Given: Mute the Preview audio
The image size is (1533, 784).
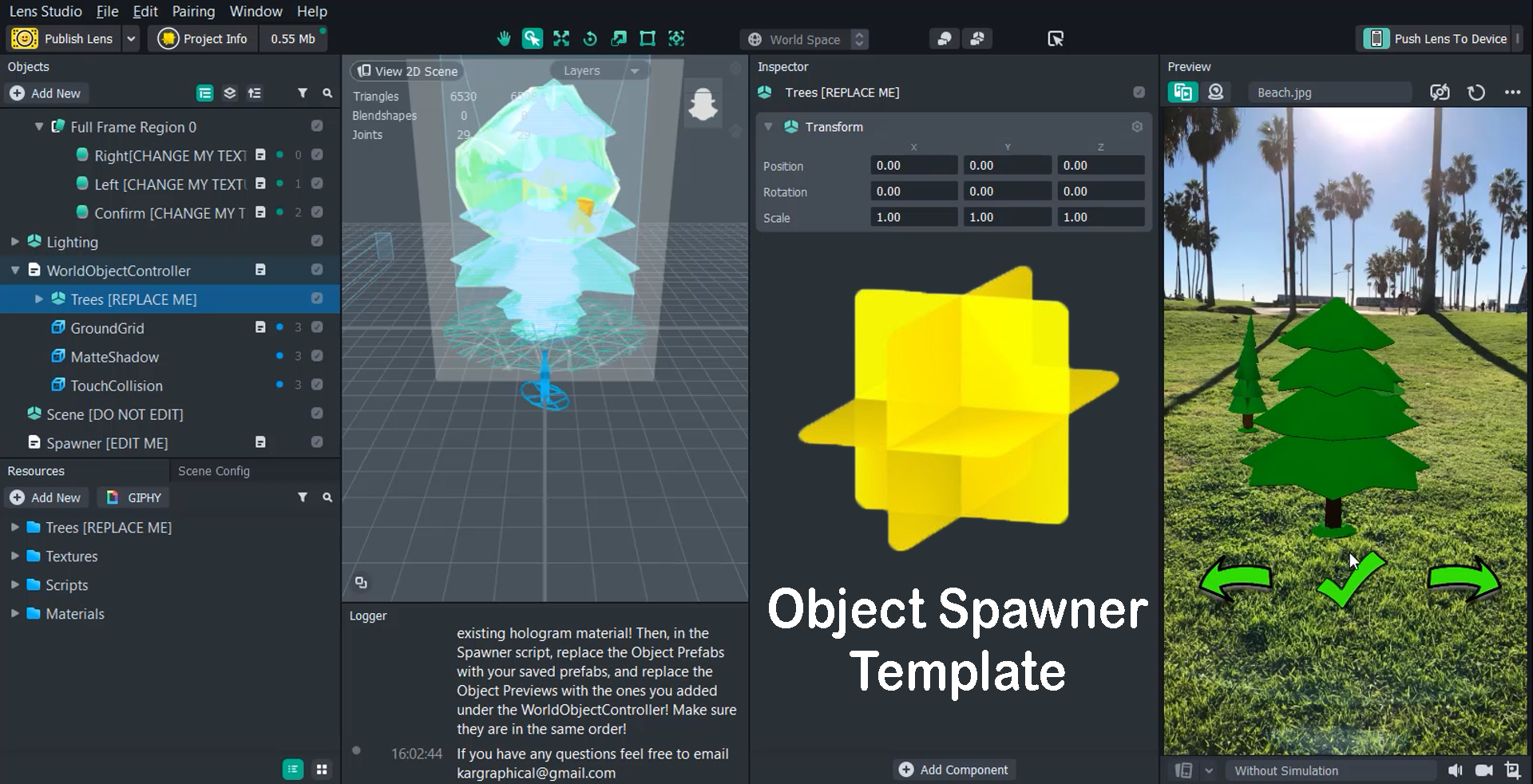Looking at the screenshot, I should [1456, 770].
